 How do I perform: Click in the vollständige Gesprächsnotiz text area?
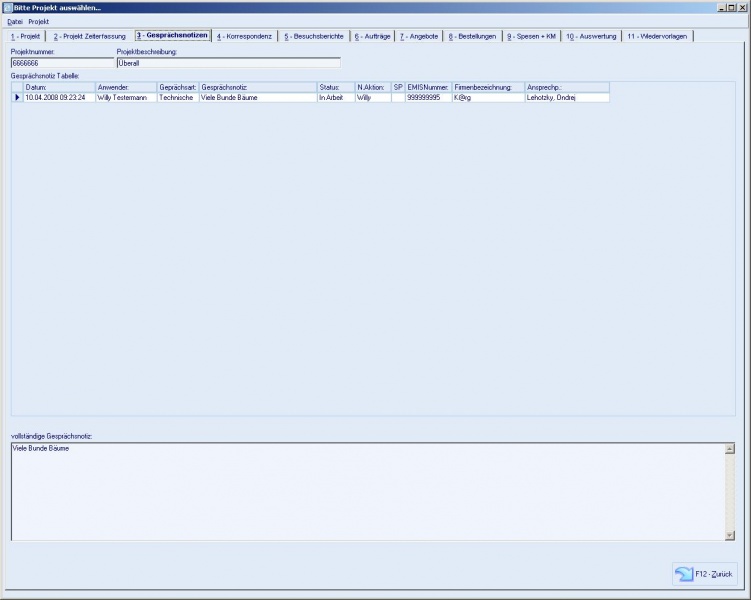[x=368, y=492]
